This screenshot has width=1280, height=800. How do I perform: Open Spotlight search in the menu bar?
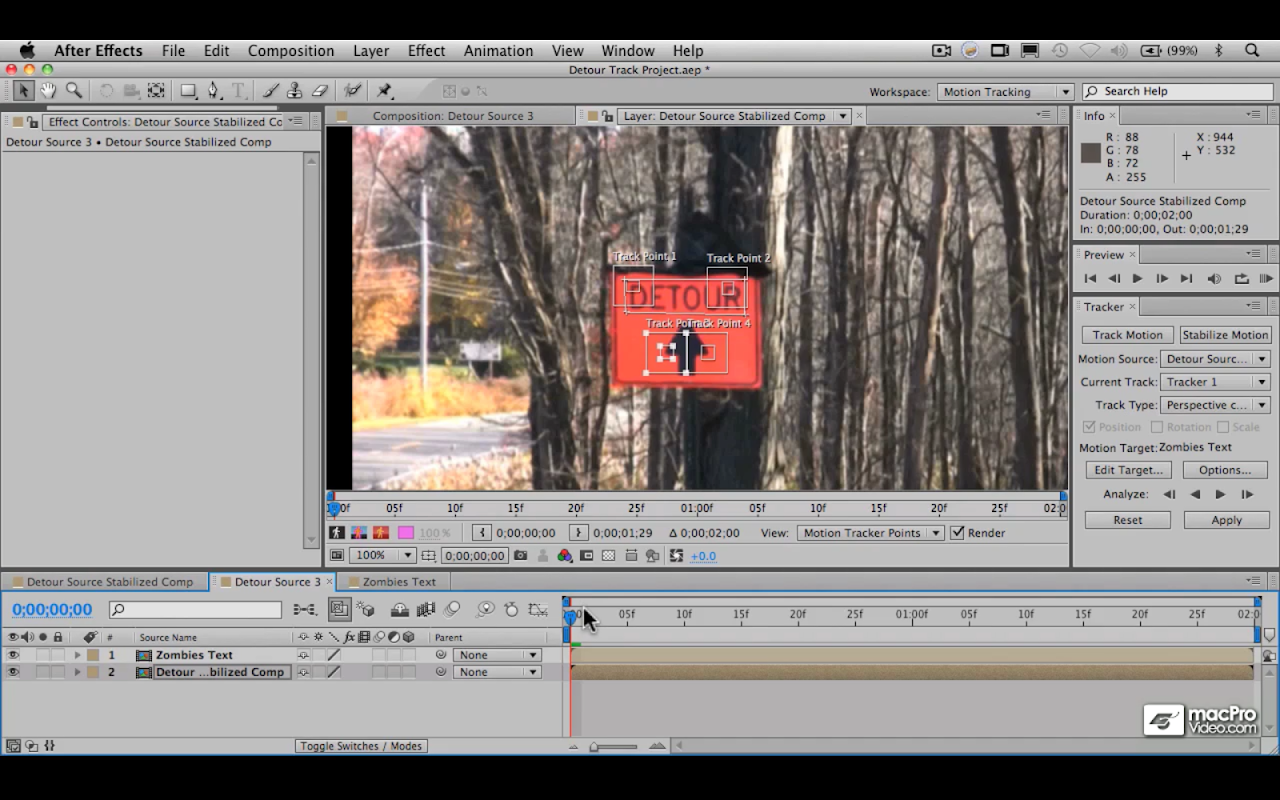(x=1252, y=50)
